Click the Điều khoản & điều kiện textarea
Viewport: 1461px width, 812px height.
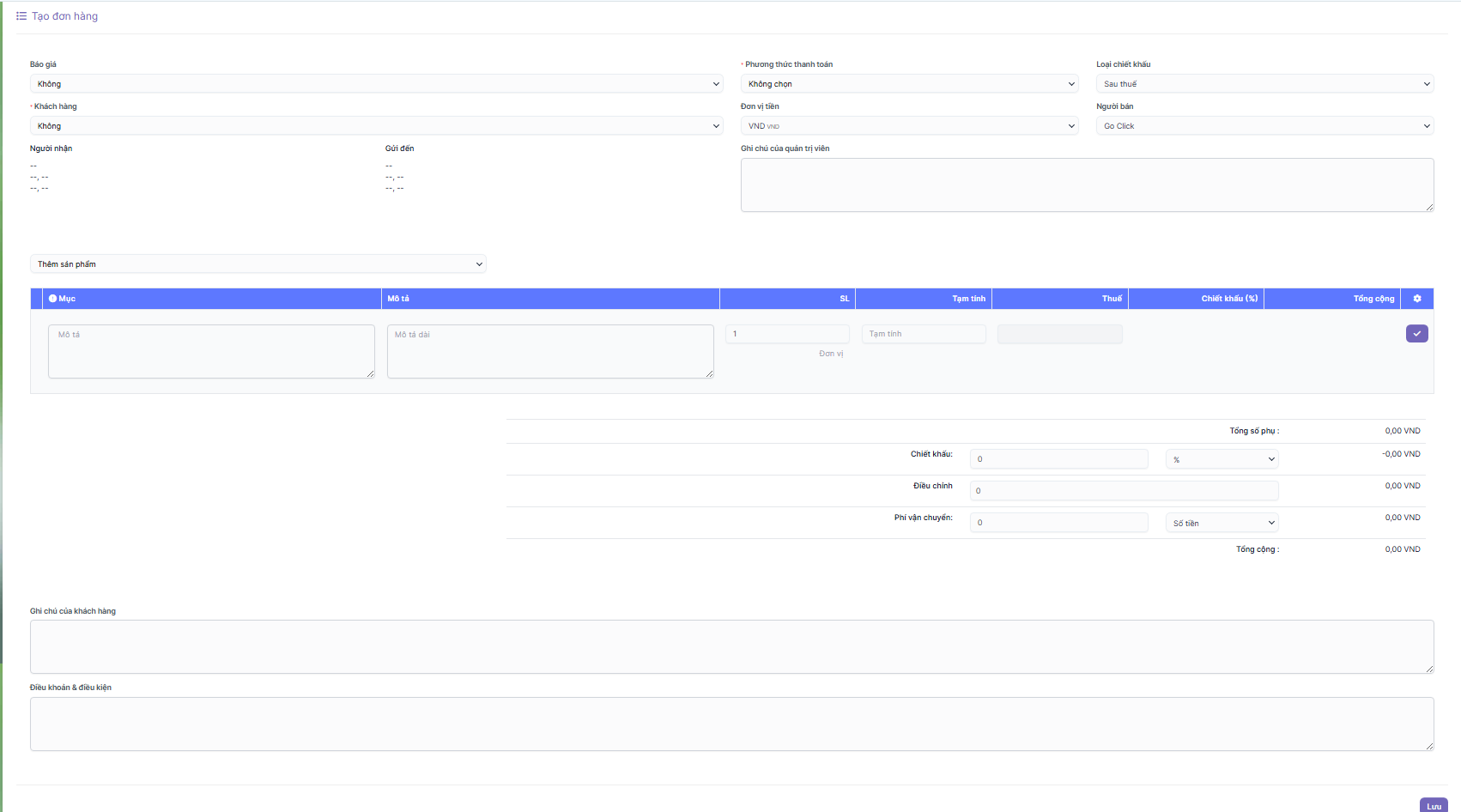tap(731, 724)
